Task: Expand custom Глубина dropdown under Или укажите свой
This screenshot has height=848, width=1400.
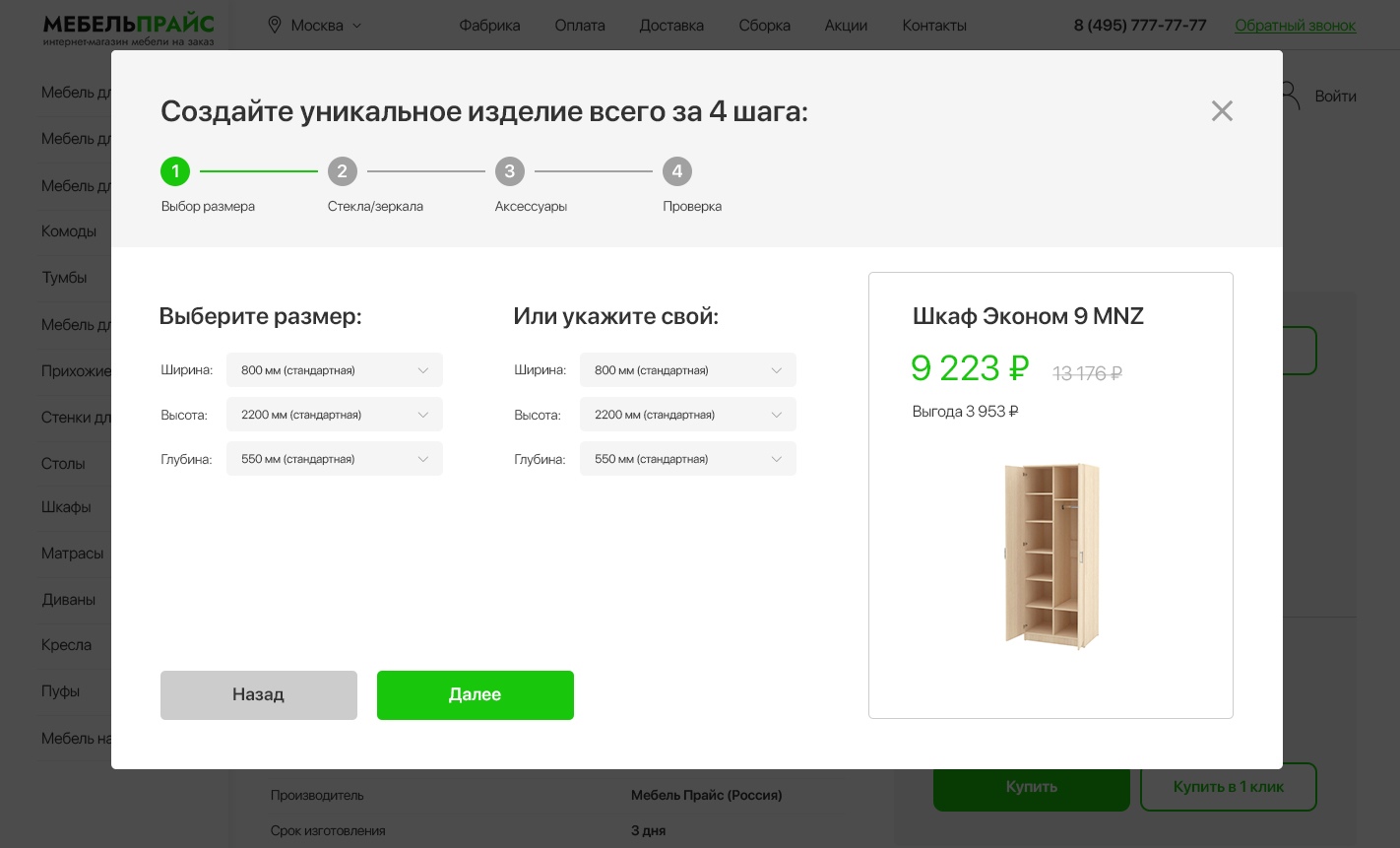Action: (688, 459)
